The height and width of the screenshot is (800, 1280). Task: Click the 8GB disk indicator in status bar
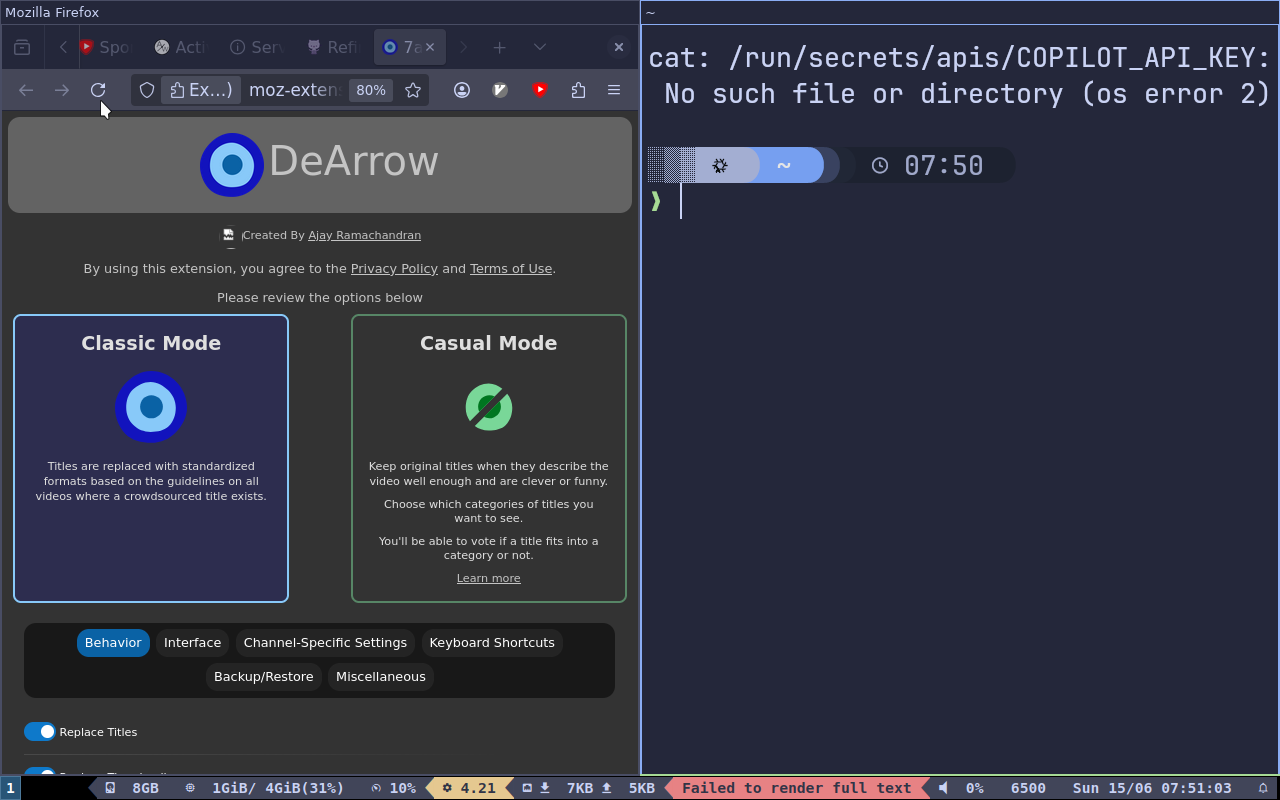click(x=133, y=788)
